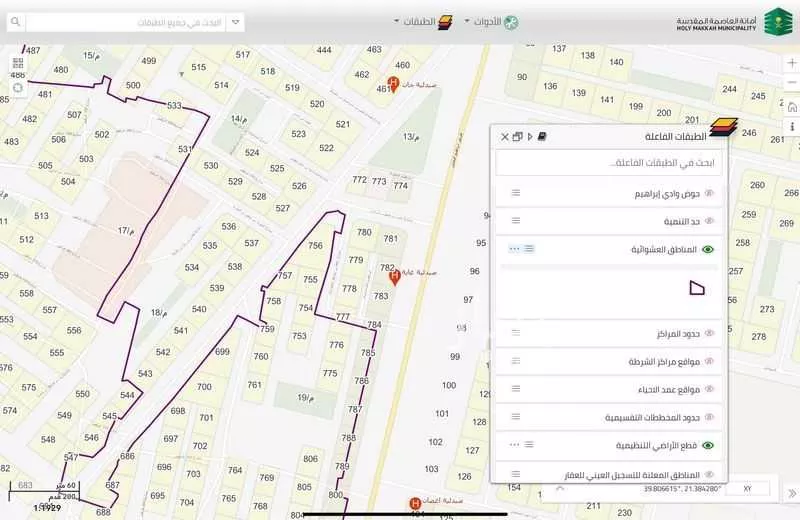
Task: Click the pop-out window icon of layers panel
Action: (x=518, y=136)
